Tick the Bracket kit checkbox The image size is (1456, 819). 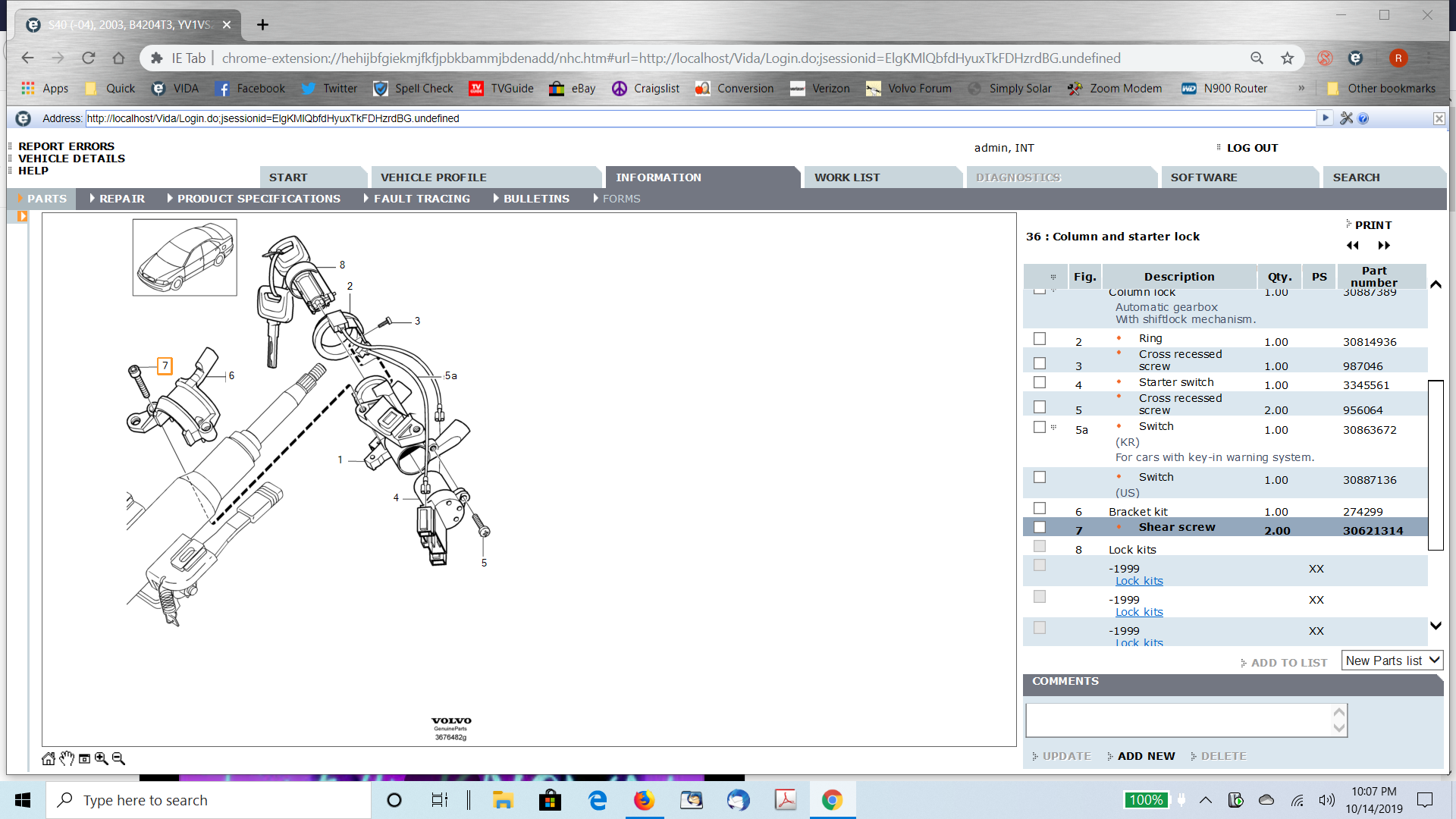[x=1040, y=509]
